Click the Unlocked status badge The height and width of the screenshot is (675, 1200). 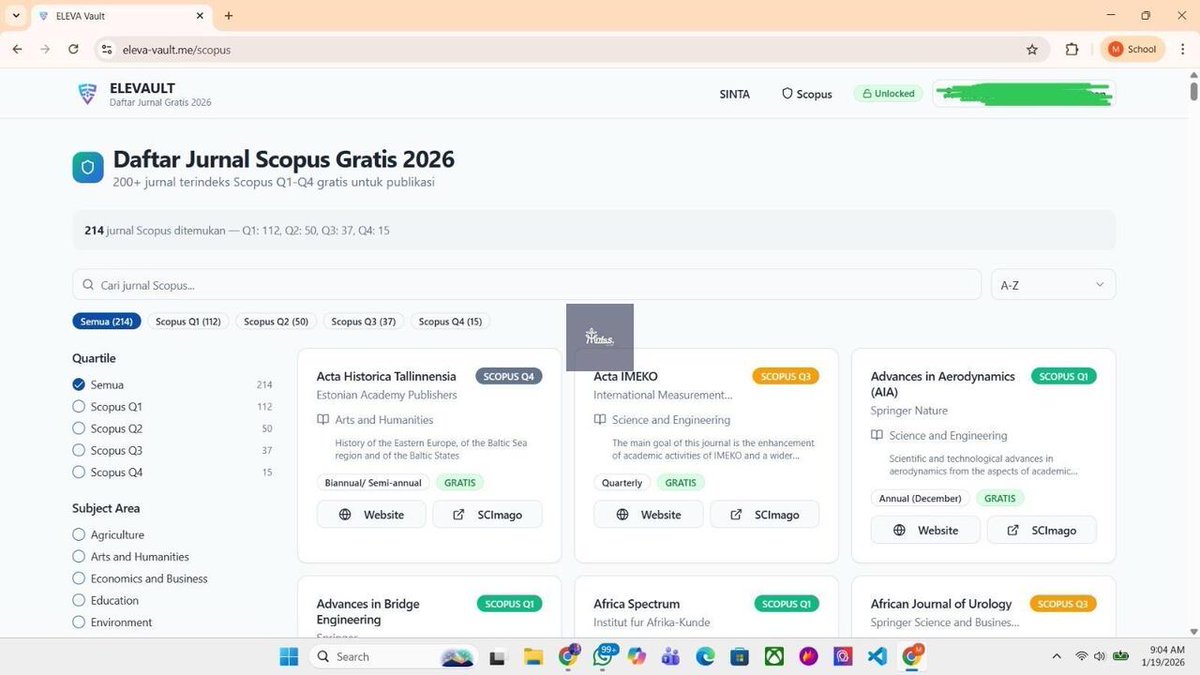coord(888,93)
